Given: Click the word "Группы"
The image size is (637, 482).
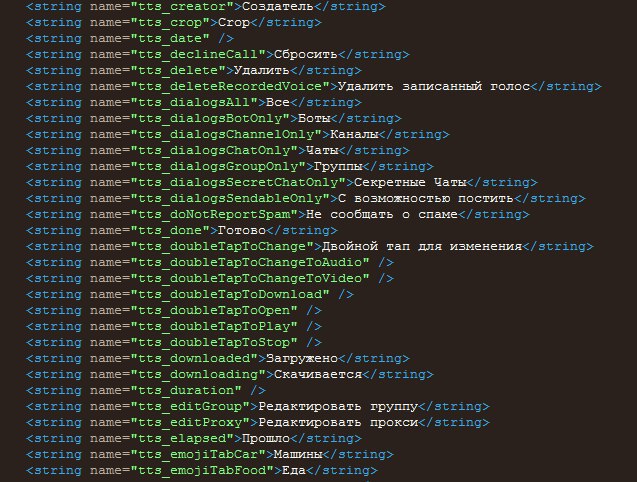Looking at the screenshot, I should pos(338,167).
